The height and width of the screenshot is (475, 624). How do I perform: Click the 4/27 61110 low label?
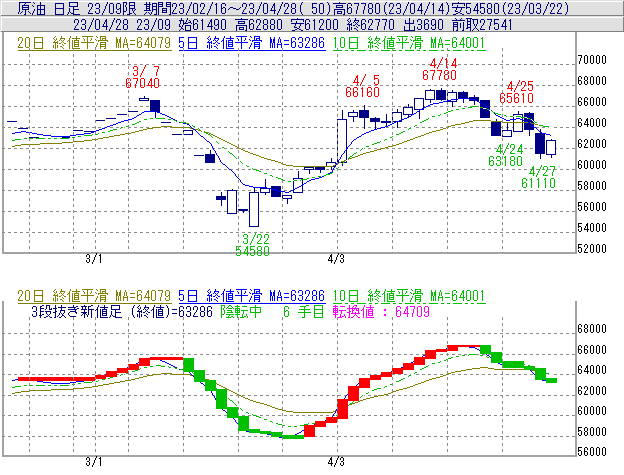[538, 177]
